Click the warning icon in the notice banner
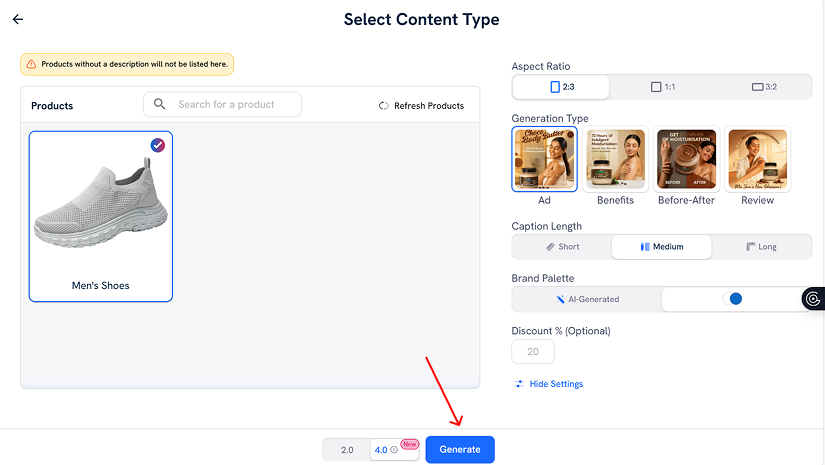 (x=31, y=64)
